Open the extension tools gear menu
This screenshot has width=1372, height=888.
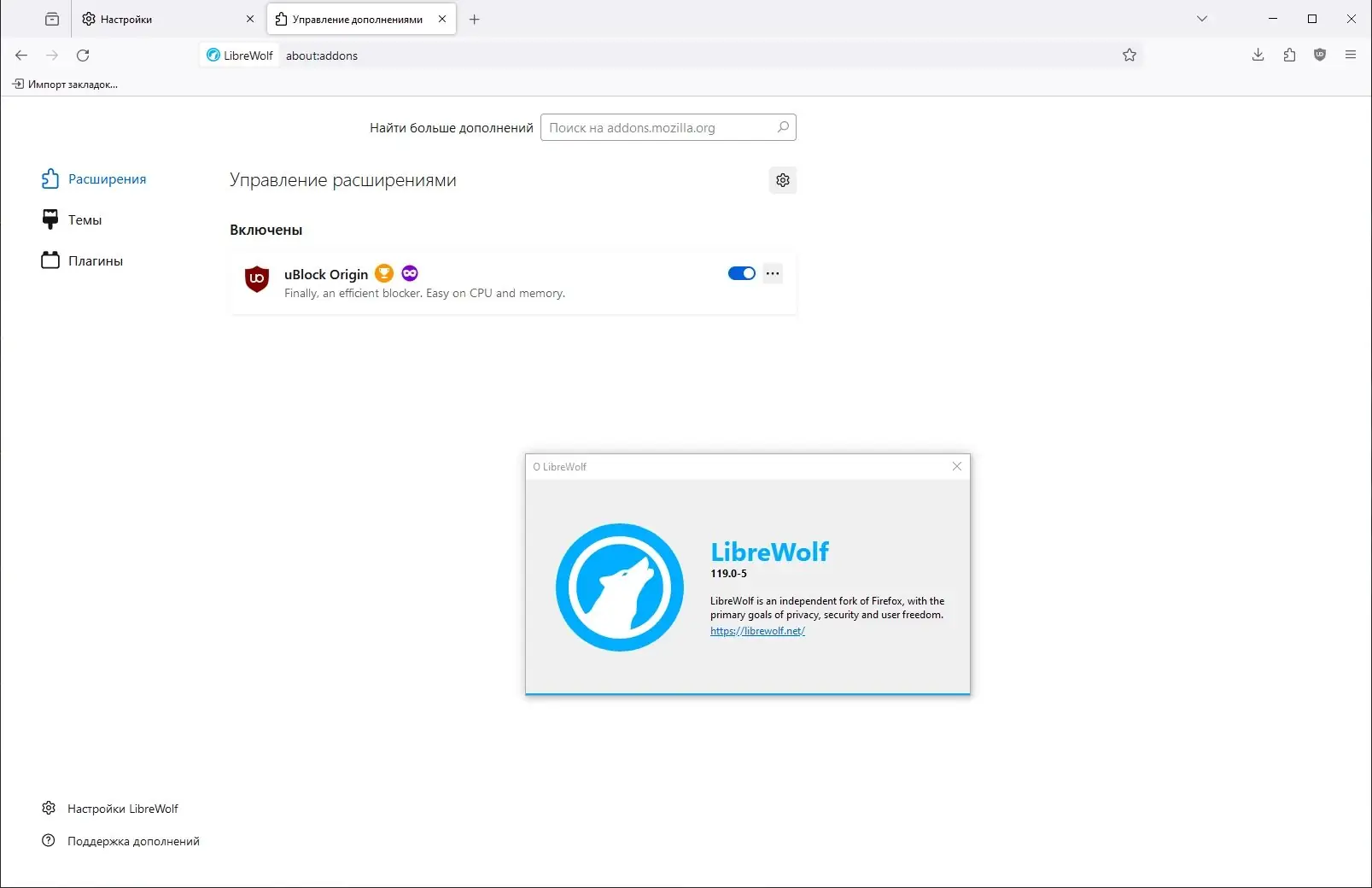pos(783,180)
